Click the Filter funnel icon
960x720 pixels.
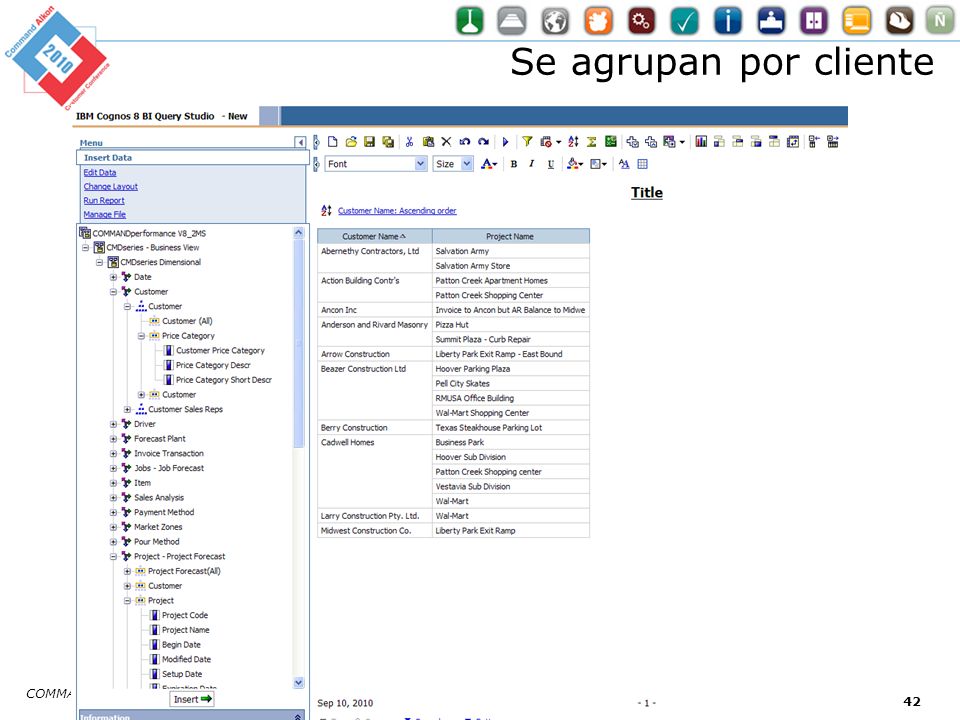tap(527, 141)
